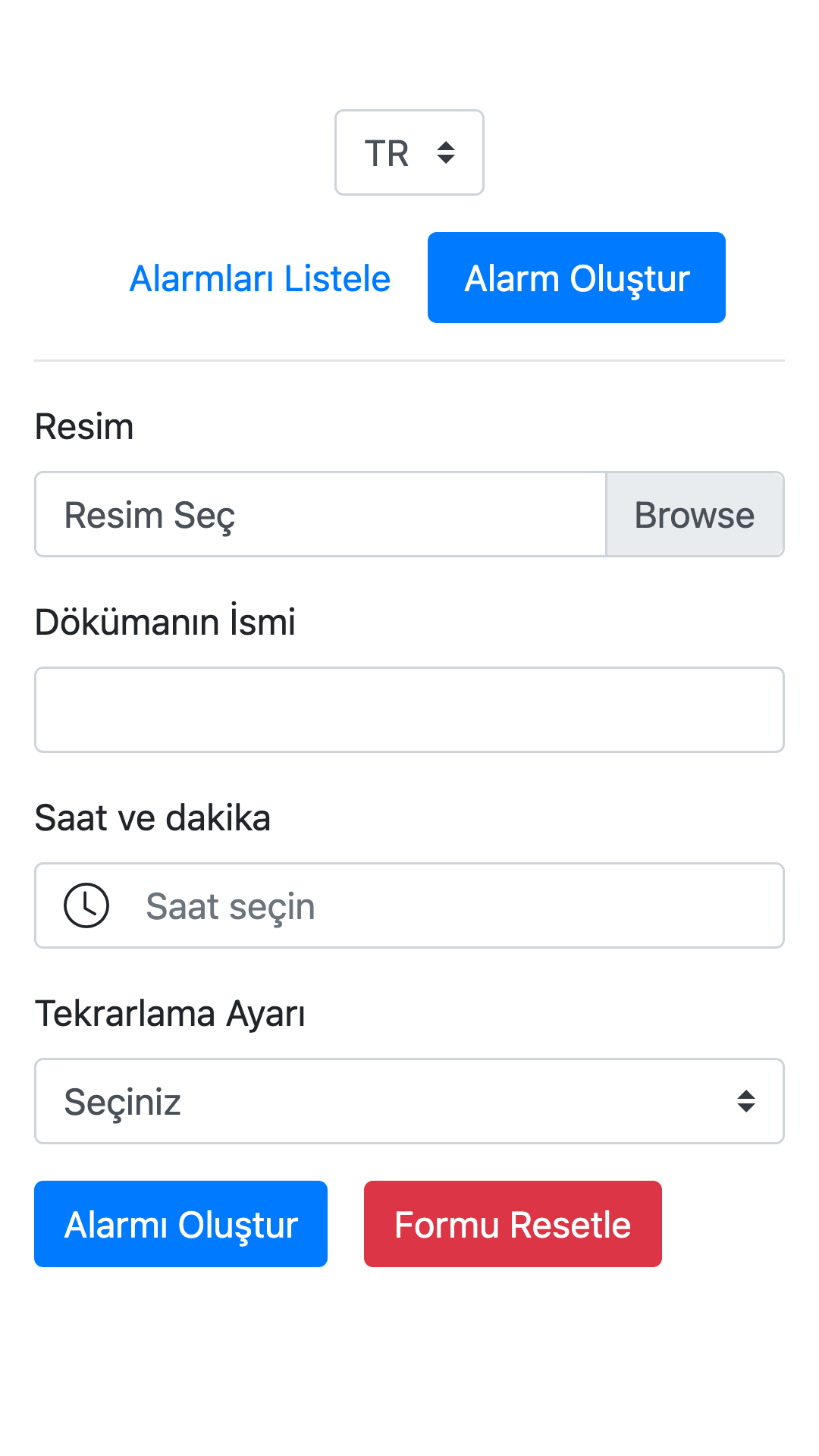Select the Alarm Oluştur tab

pyautogui.click(x=576, y=278)
